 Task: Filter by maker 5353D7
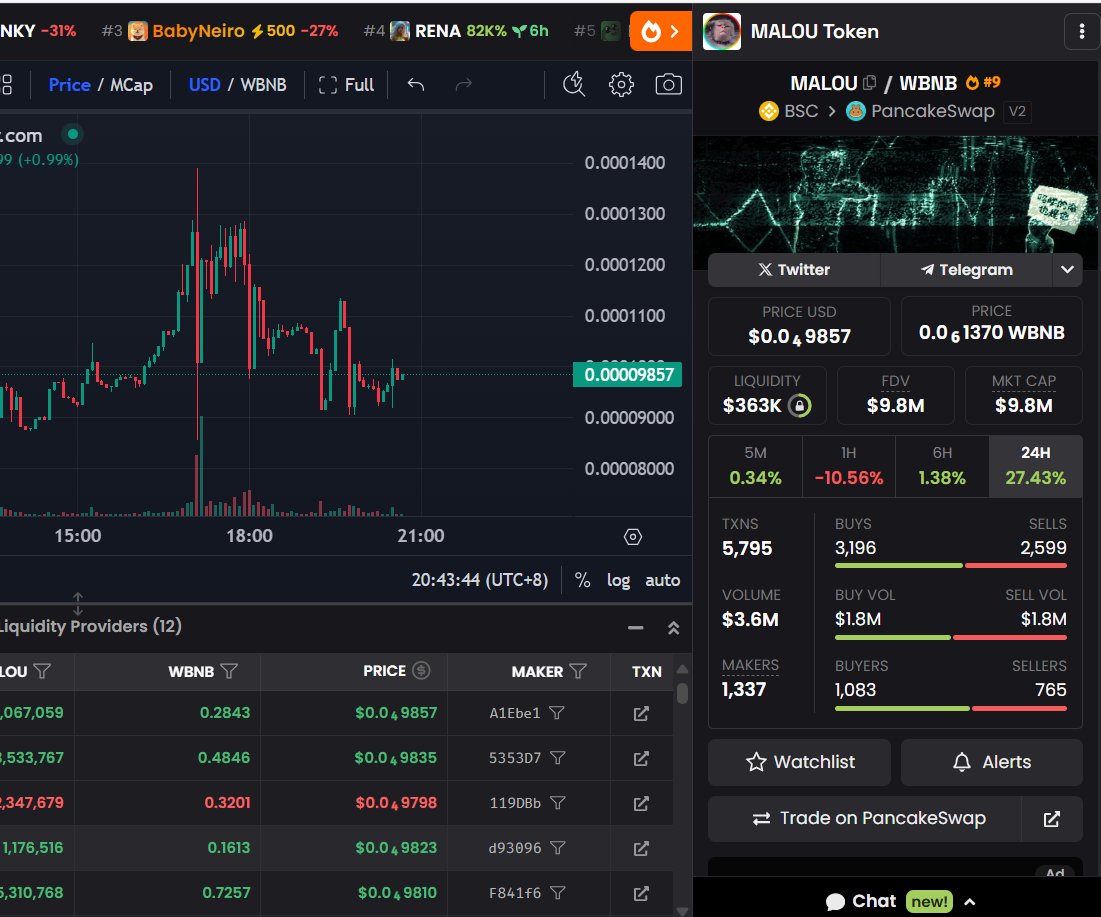click(558, 758)
